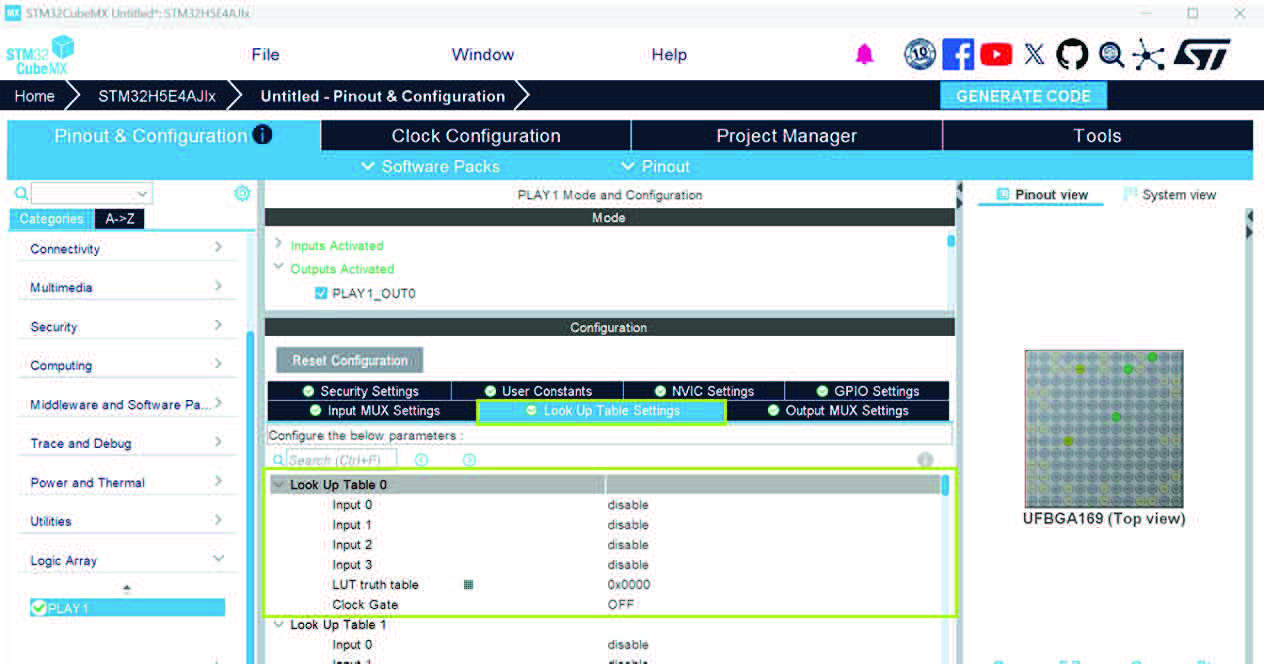Viewport: 1264px width, 664px height.
Task: Open the Software Packs dropdown
Action: 431,166
